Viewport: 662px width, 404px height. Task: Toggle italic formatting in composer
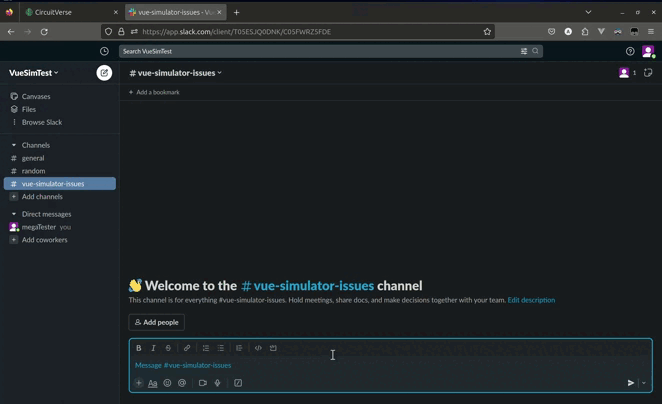(x=153, y=348)
